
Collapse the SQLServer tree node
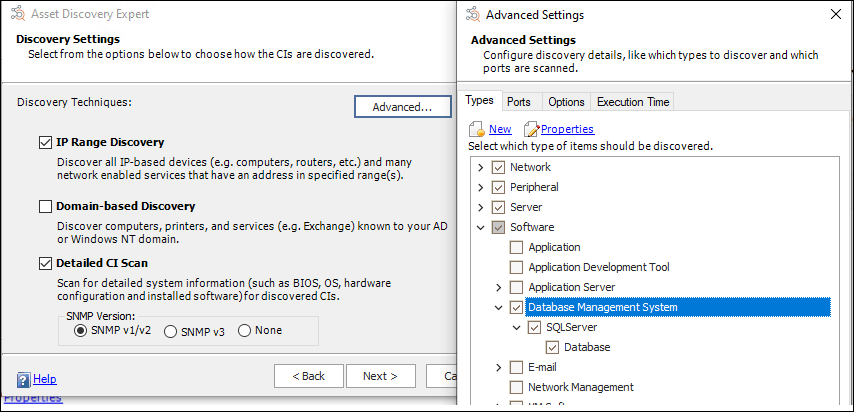pos(517,327)
